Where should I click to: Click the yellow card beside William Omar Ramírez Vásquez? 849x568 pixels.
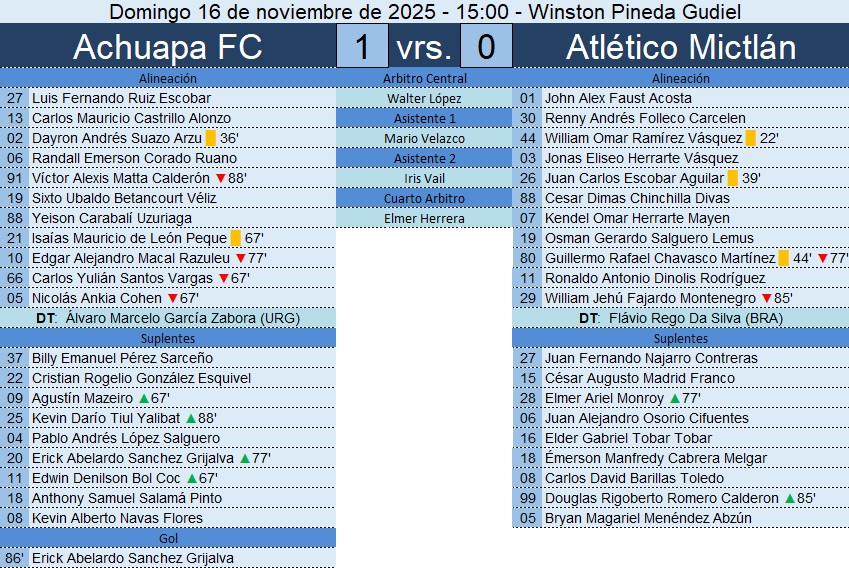[x=750, y=138]
